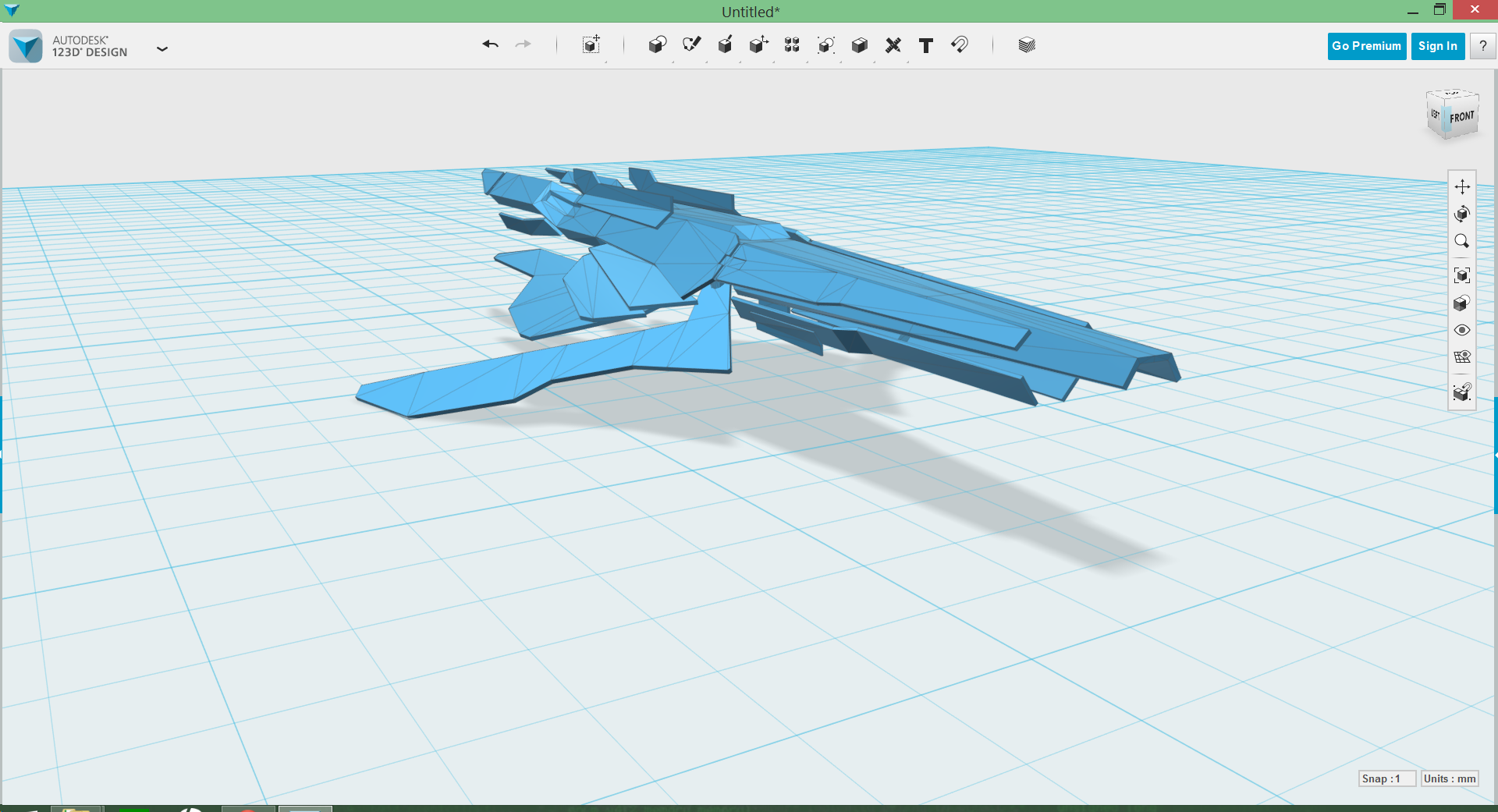Select the Transform tool
The width and height of the screenshot is (1498, 812).
(x=591, y=44)
